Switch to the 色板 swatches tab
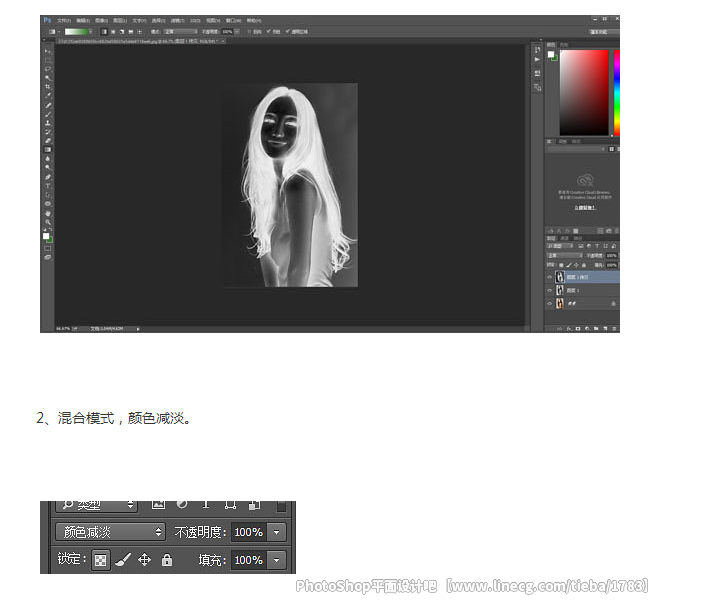 pyautogui.click(x=564, y=45)
